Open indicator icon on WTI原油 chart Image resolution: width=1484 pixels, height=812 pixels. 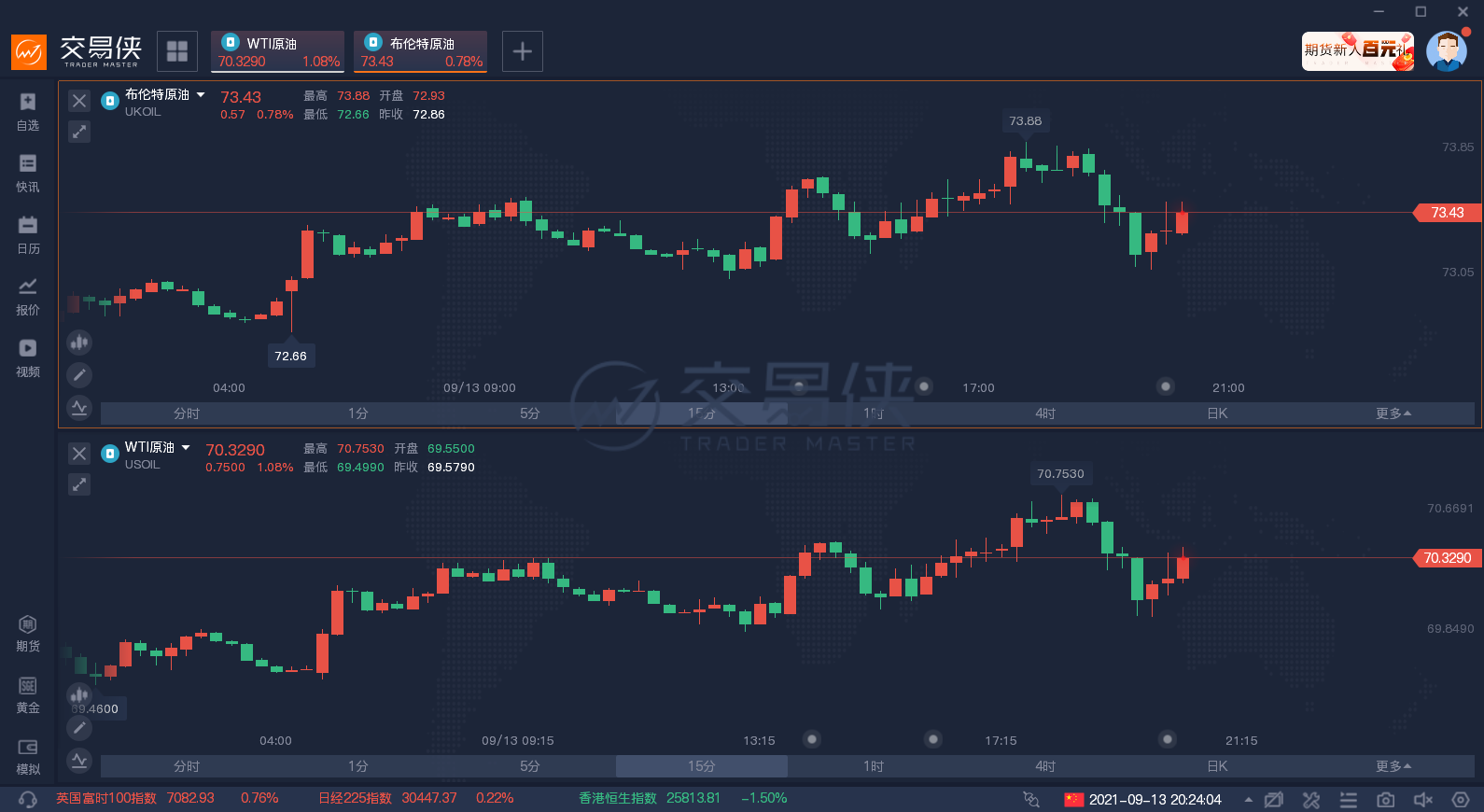coord(79,761)
